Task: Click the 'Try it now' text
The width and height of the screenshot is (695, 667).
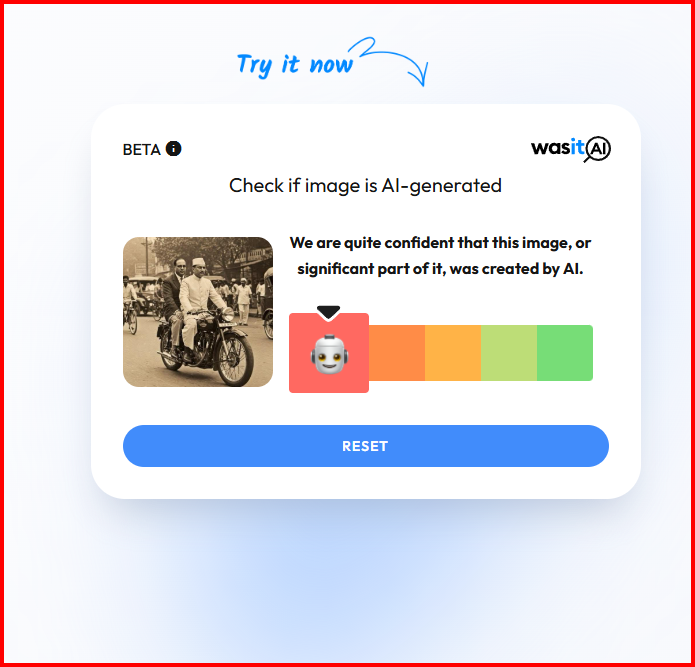Action: pyautogui.click(x=295, y=65)
